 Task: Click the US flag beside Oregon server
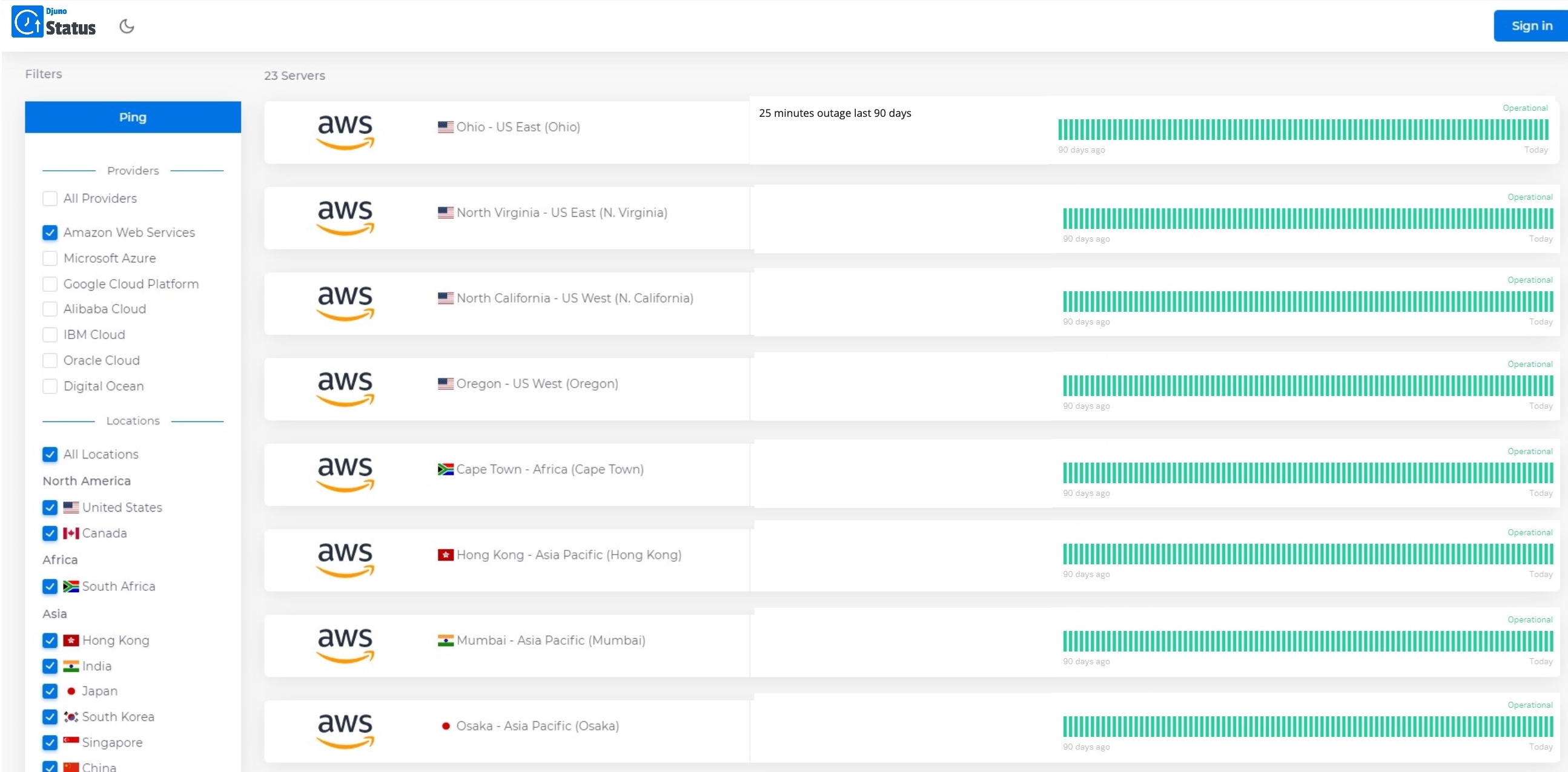point(446,384)
